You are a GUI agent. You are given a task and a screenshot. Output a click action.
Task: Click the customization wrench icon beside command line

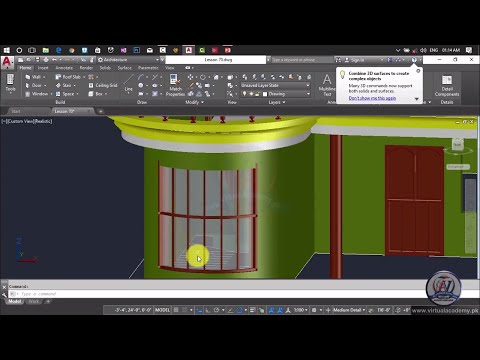coord(4,294)
